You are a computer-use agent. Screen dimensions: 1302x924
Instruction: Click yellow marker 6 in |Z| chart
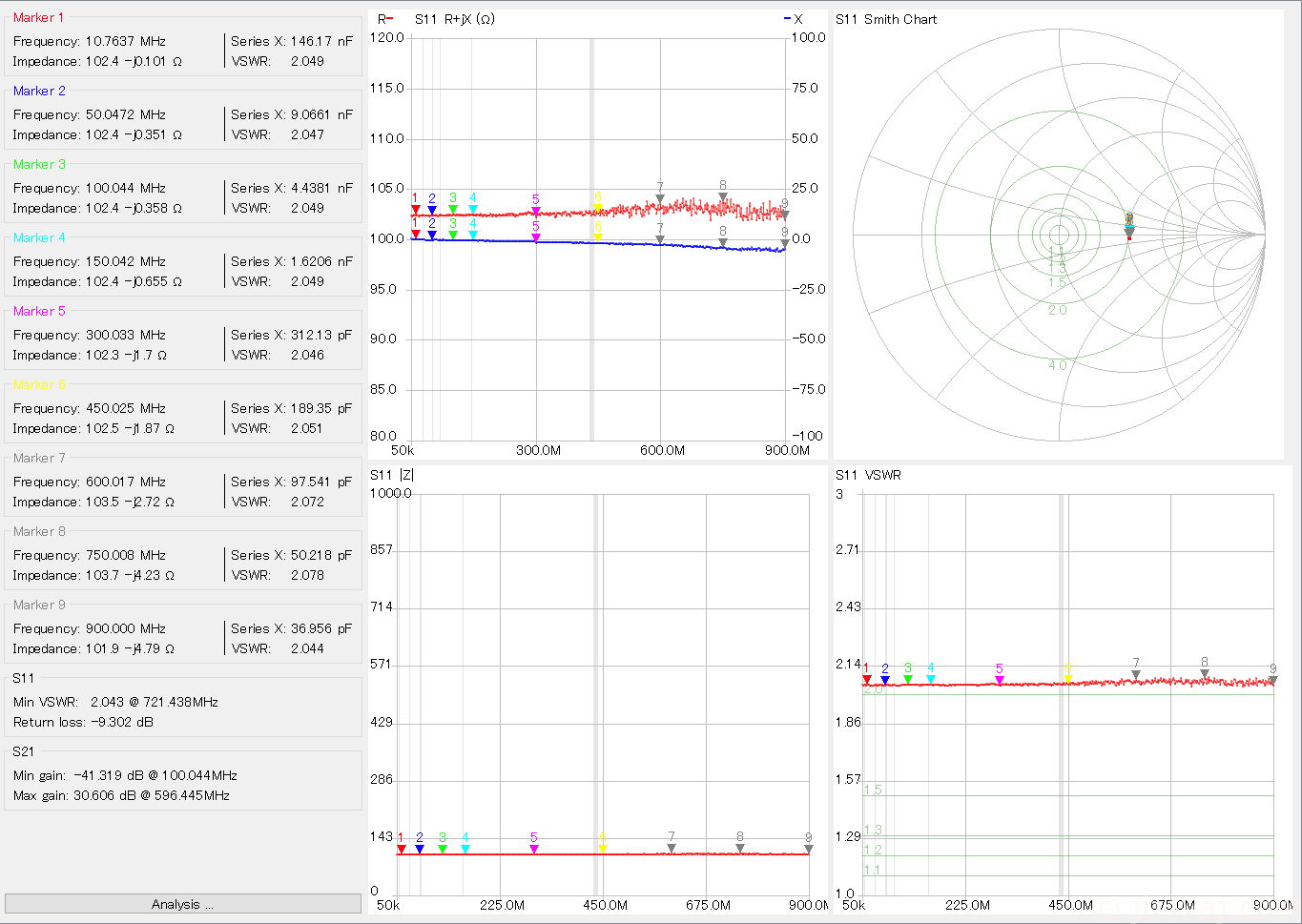(x=603, y=848)
